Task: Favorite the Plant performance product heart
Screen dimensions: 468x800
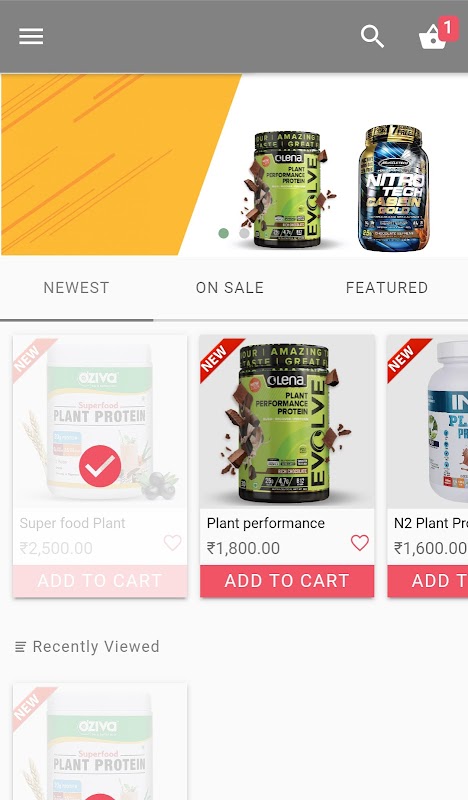Action: tap(359, 542)
